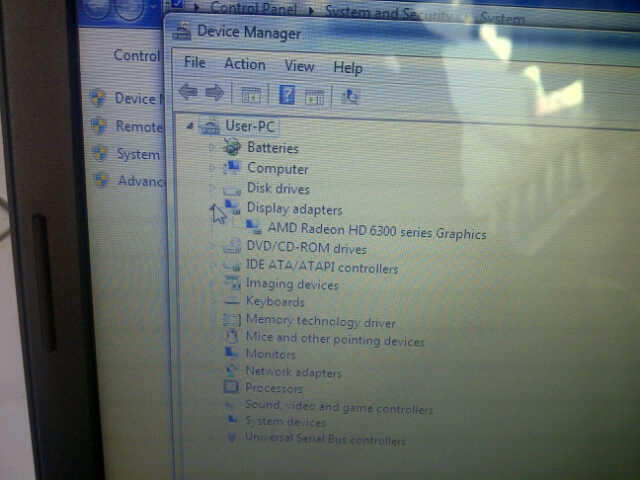
Task: Click the Back arrow in Device Manager toolbar
Action: pos(188,92)
